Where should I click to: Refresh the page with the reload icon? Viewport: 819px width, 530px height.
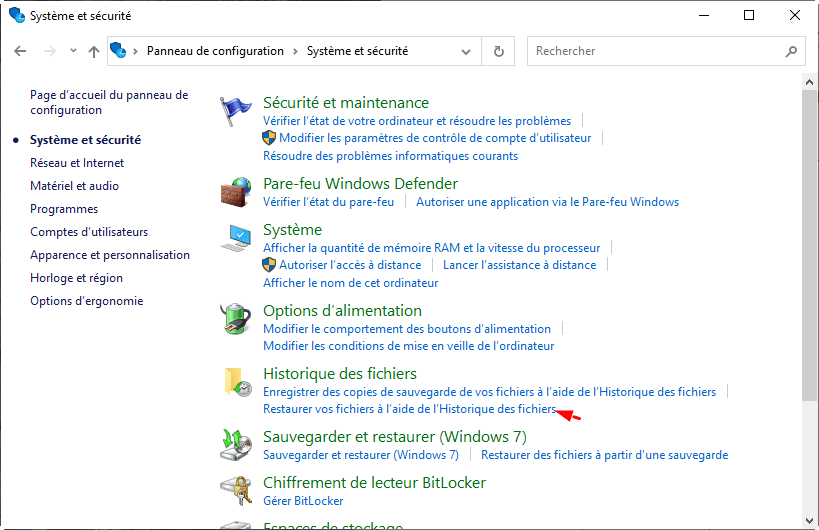coord(499,51)
